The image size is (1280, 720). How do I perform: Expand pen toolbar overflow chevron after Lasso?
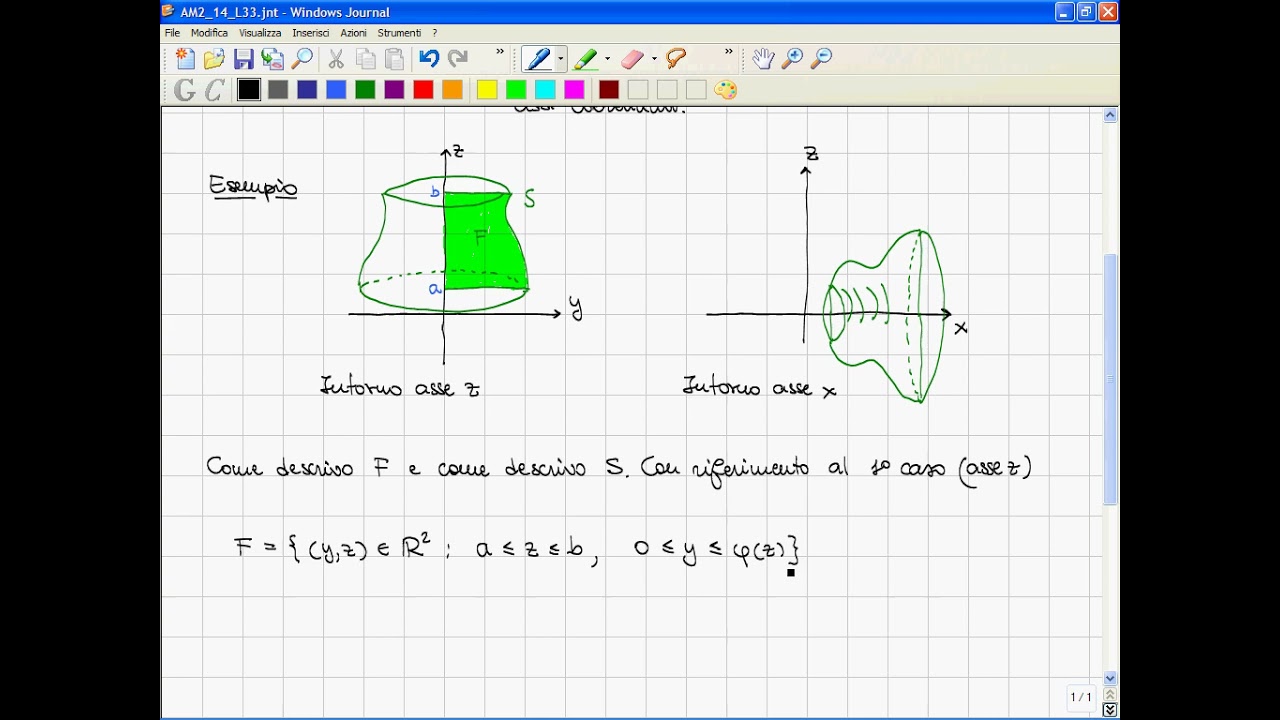pyautogui.click(x=728, y=53)
